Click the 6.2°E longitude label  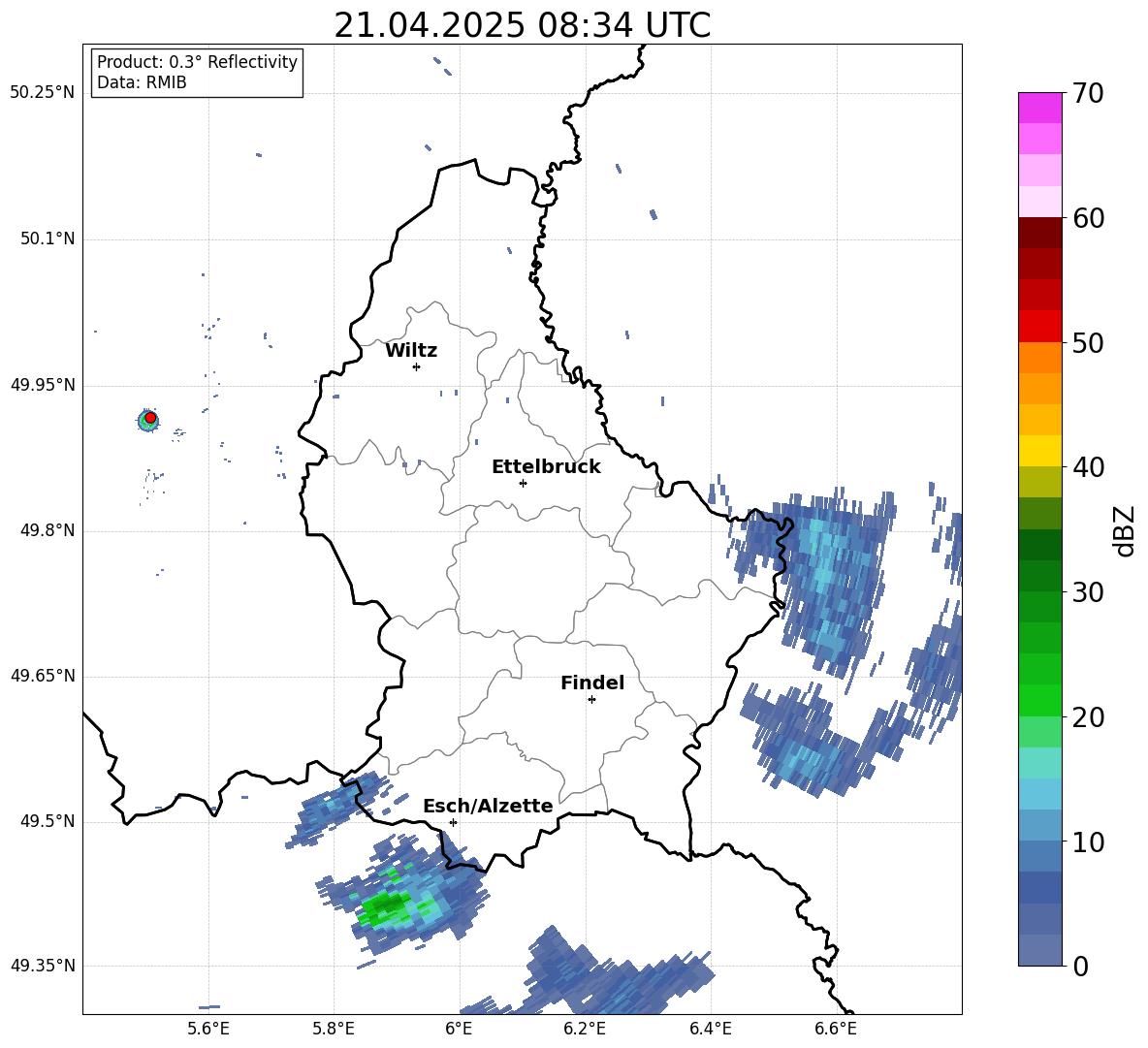(x=585, y=1029)
